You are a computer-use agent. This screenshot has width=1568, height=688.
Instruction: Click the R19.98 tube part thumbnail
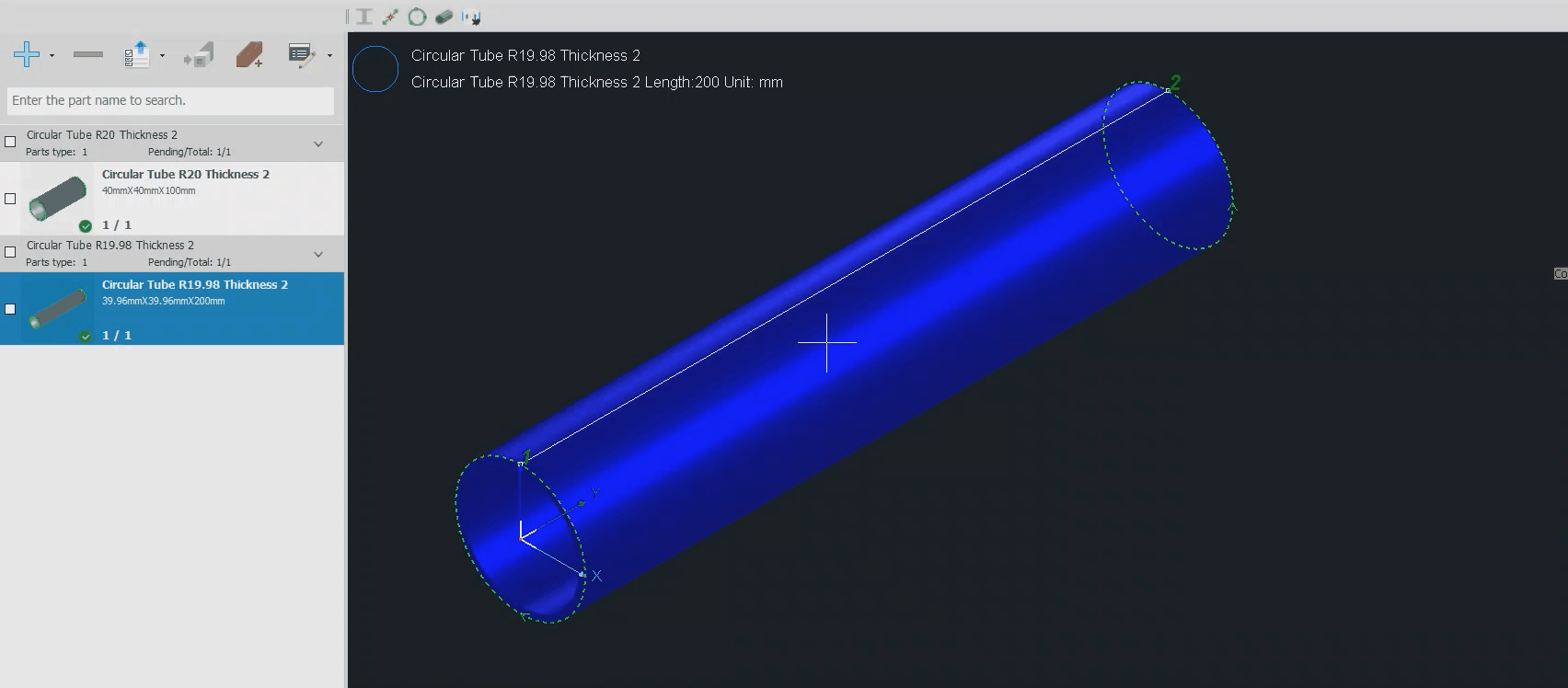pos(57,309)
